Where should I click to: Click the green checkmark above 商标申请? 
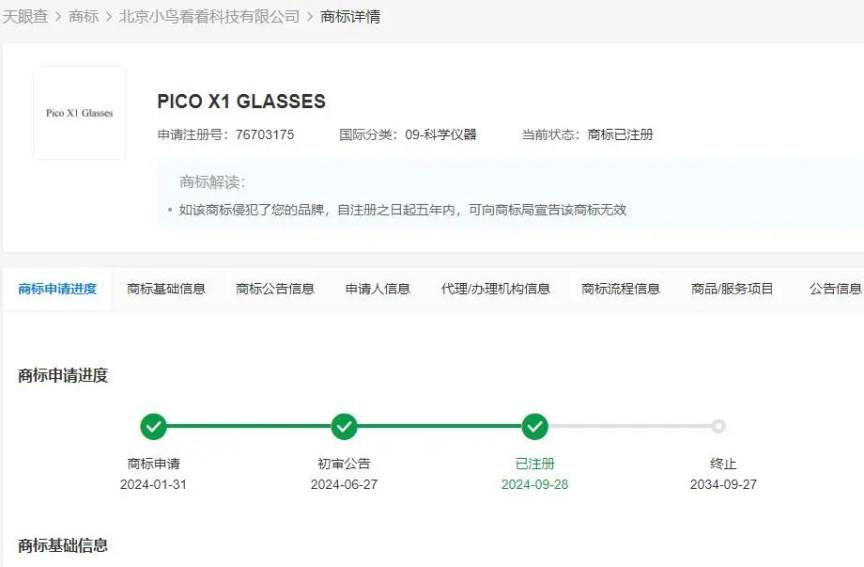(154, 426)
